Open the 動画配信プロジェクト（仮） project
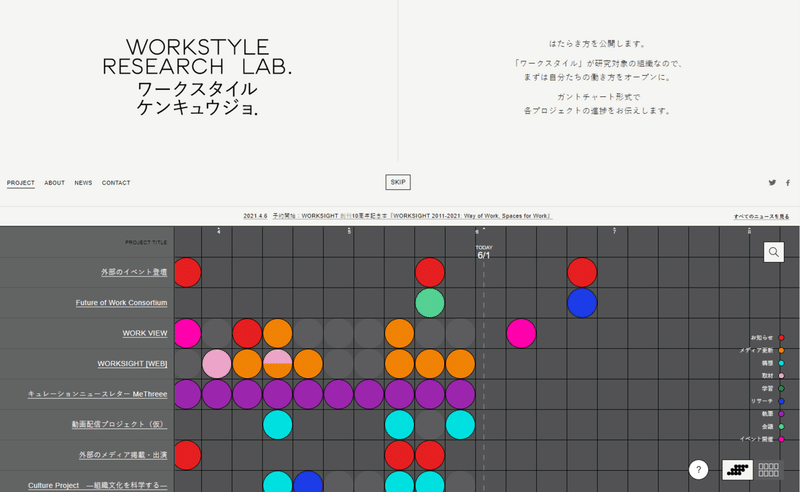800x492 pixels. click(x=119, y=424)
